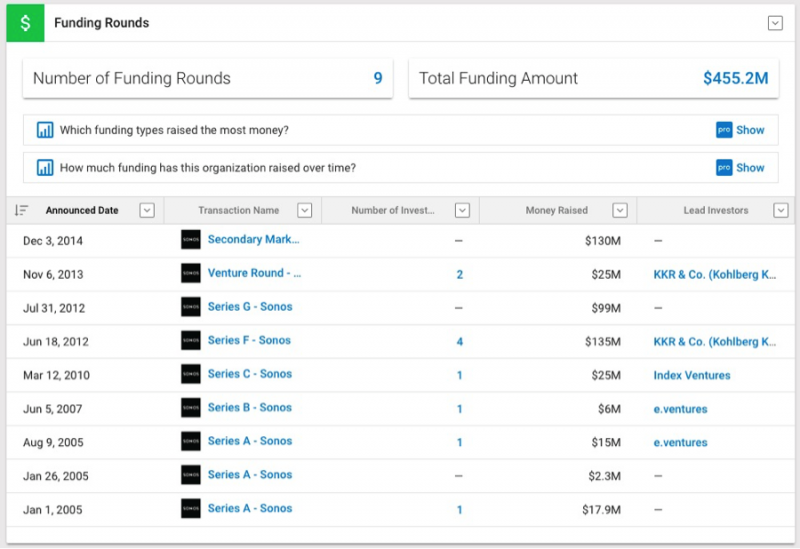800x549 pixels.
Task: Click Sonos logo in Series G row
Action: (x=191, y=307)
